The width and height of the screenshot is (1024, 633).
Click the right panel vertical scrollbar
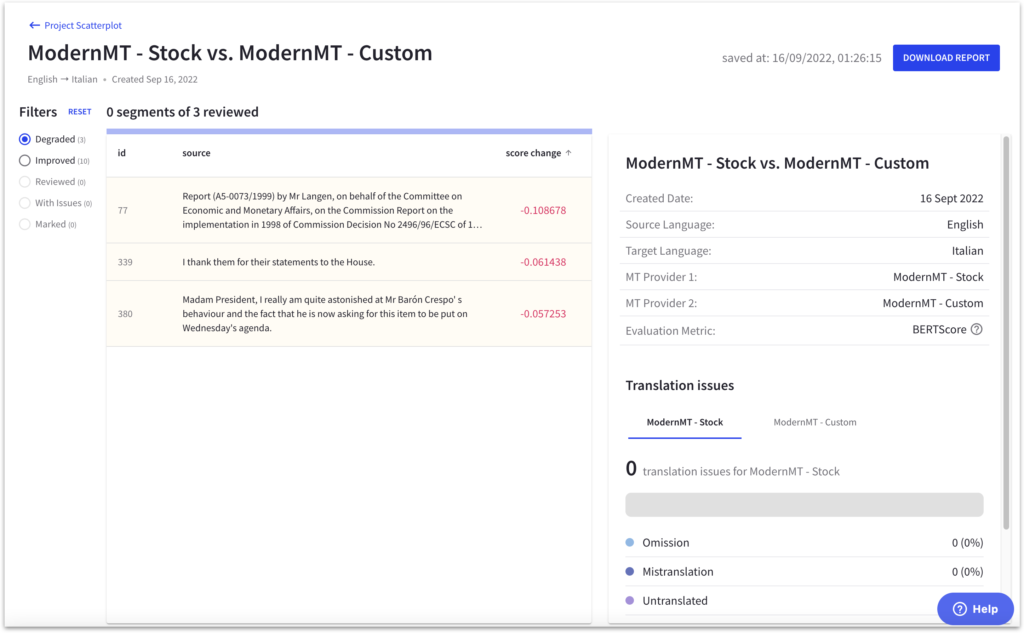click(1006, 332)
